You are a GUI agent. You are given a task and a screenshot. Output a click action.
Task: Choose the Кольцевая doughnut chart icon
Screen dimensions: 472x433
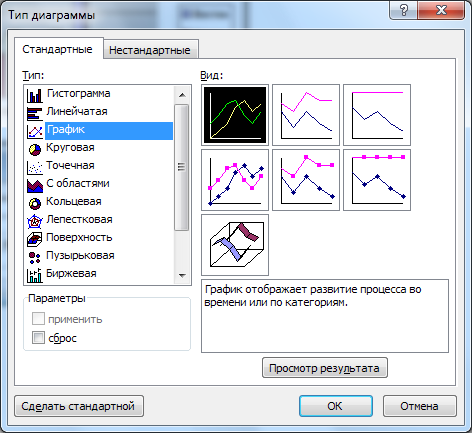point(35,203)
